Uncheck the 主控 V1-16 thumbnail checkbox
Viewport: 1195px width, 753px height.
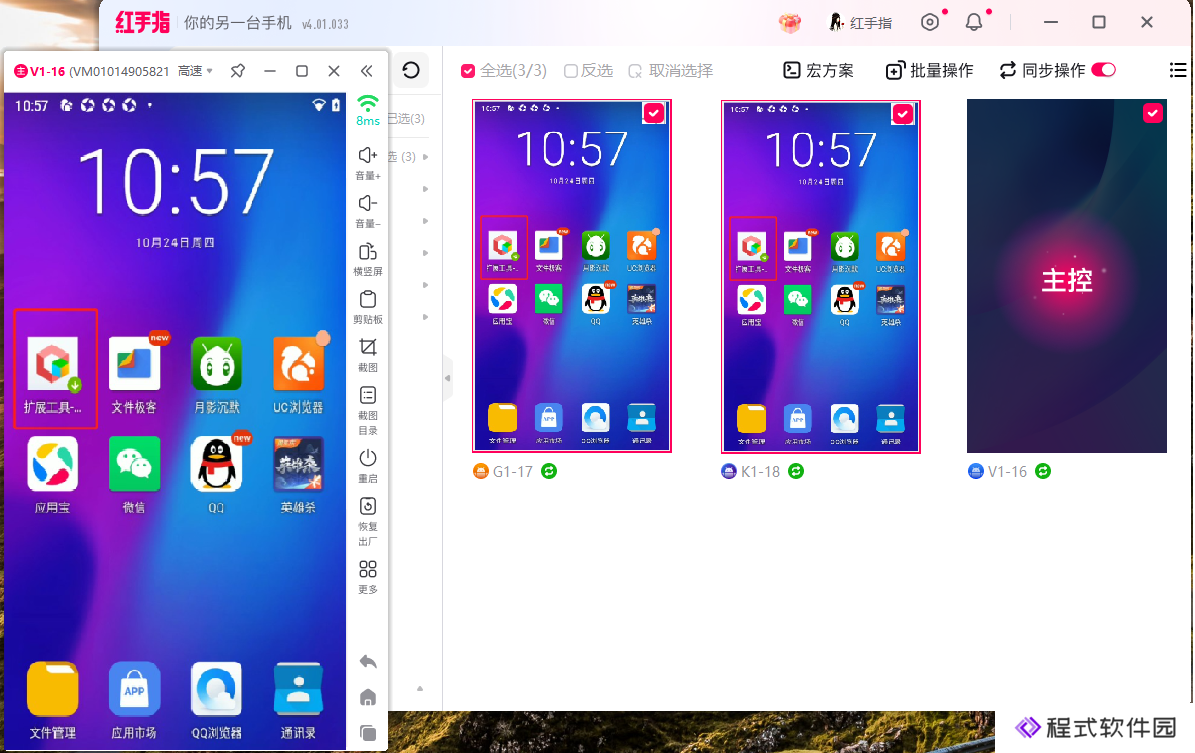coord(1152,114)
